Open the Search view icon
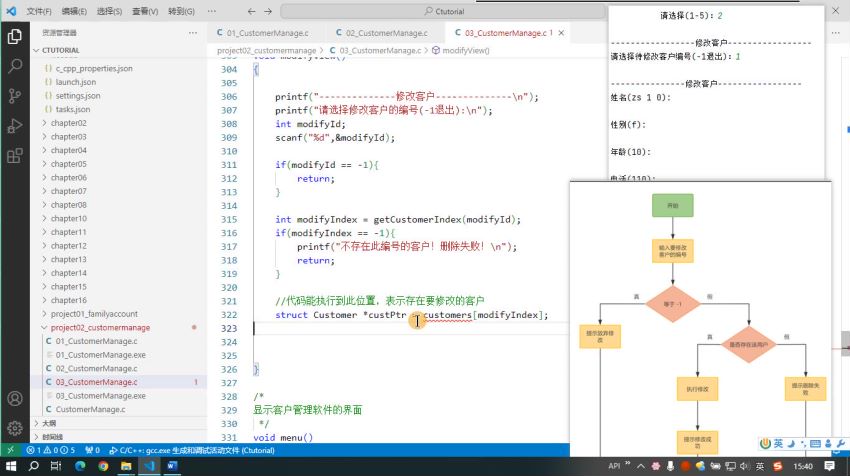Screen dimensions: 850x476 pyautogui.click(x=15, y=66)
